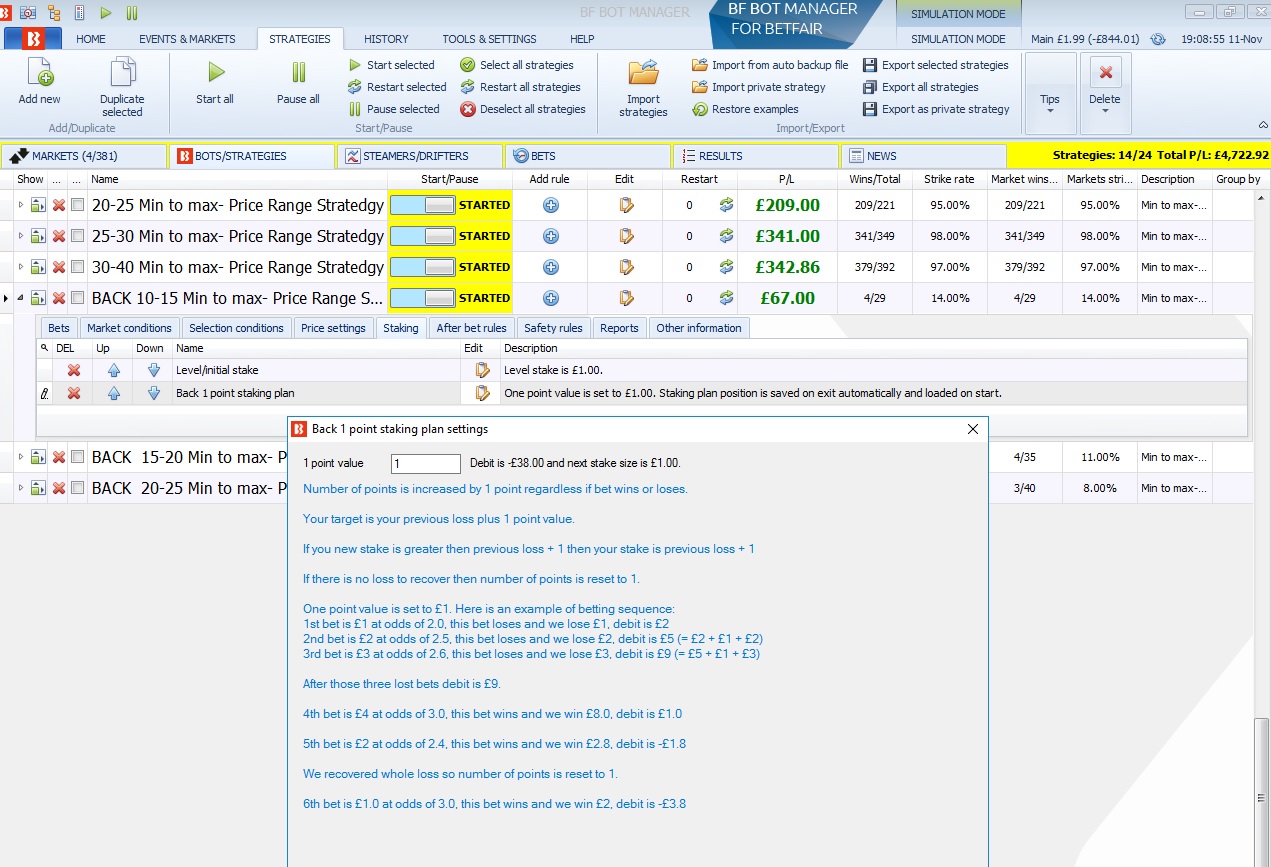The width and height of the screenshot is (1271, 867).
Task: Click Import strategies folder icon
Action: pos(643,73)
